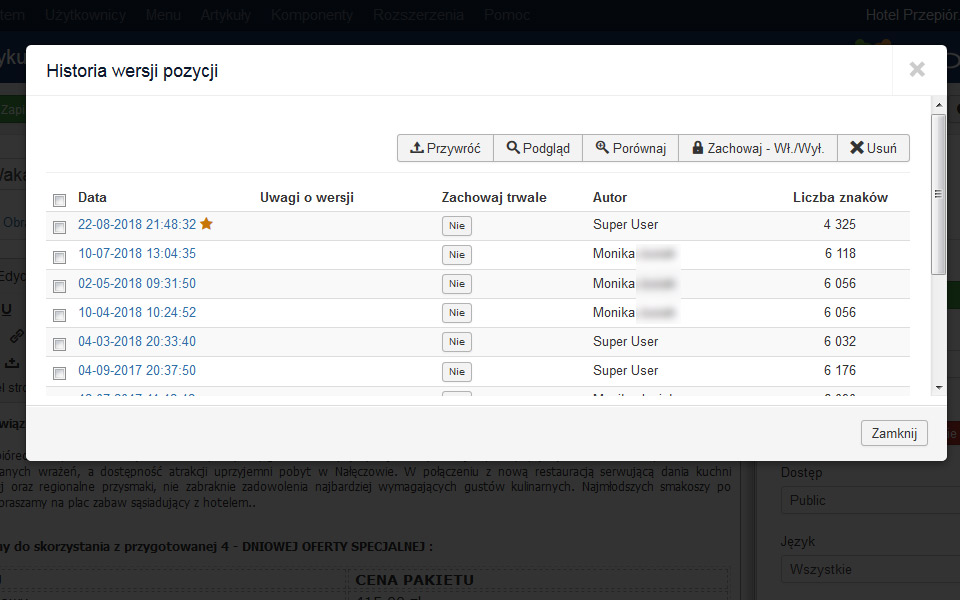Screen dimensions: 960x600
Task: Click scrollbar down arrow in dialog
Action: tap(939, 388)
